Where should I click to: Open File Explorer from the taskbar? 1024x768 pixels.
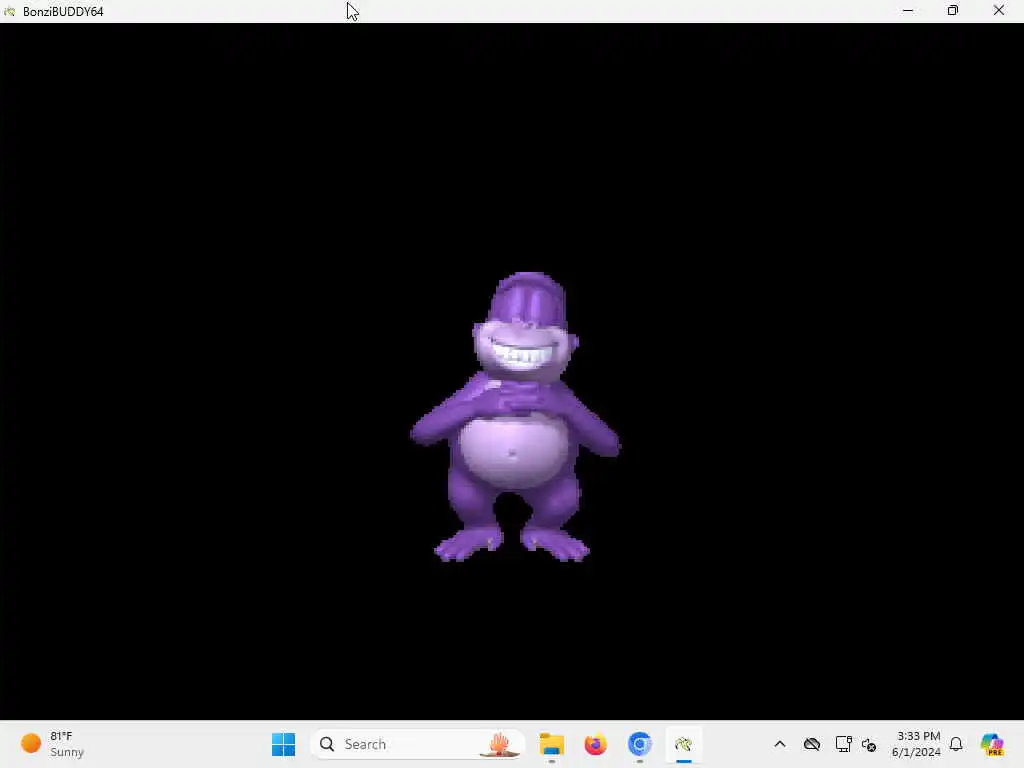pos(551,744)
